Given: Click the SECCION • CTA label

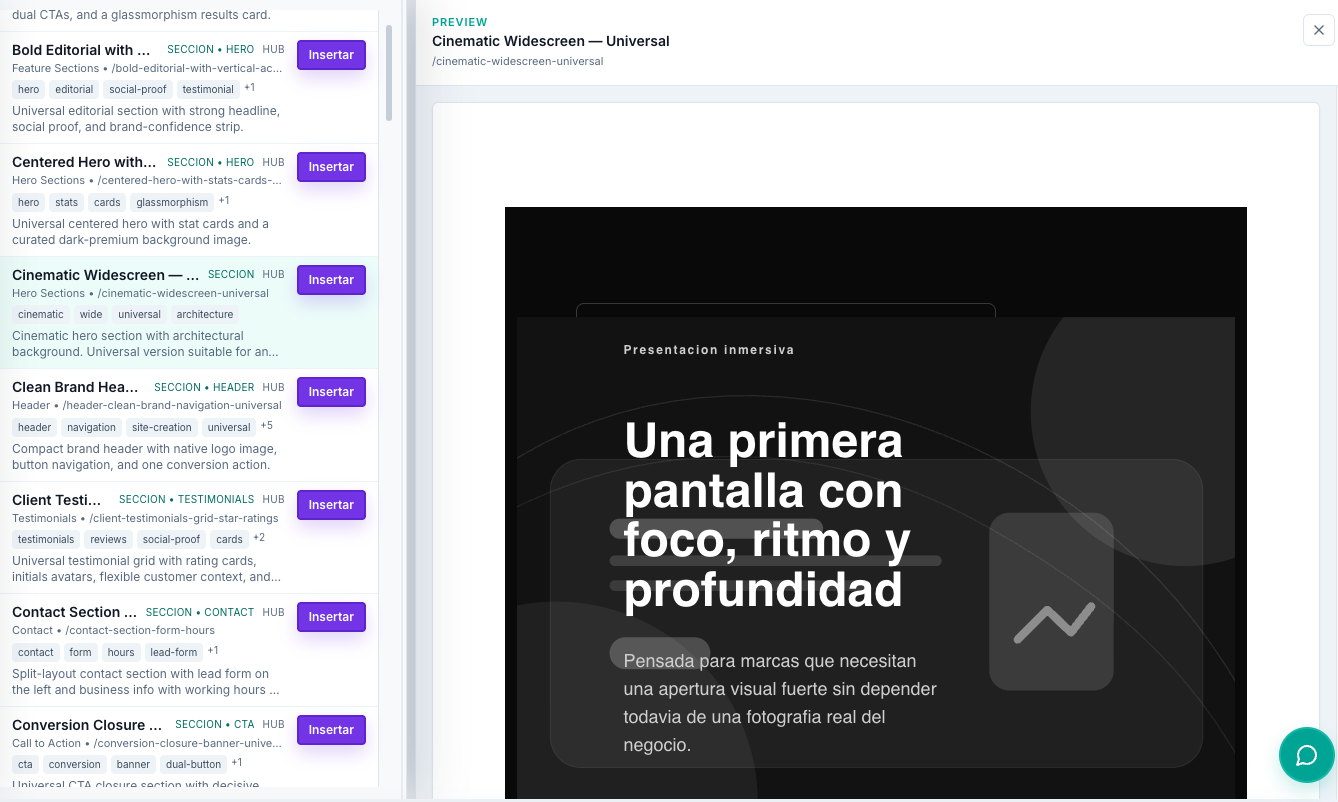Looking at the screenshot, I should click(x=215, y=724).
